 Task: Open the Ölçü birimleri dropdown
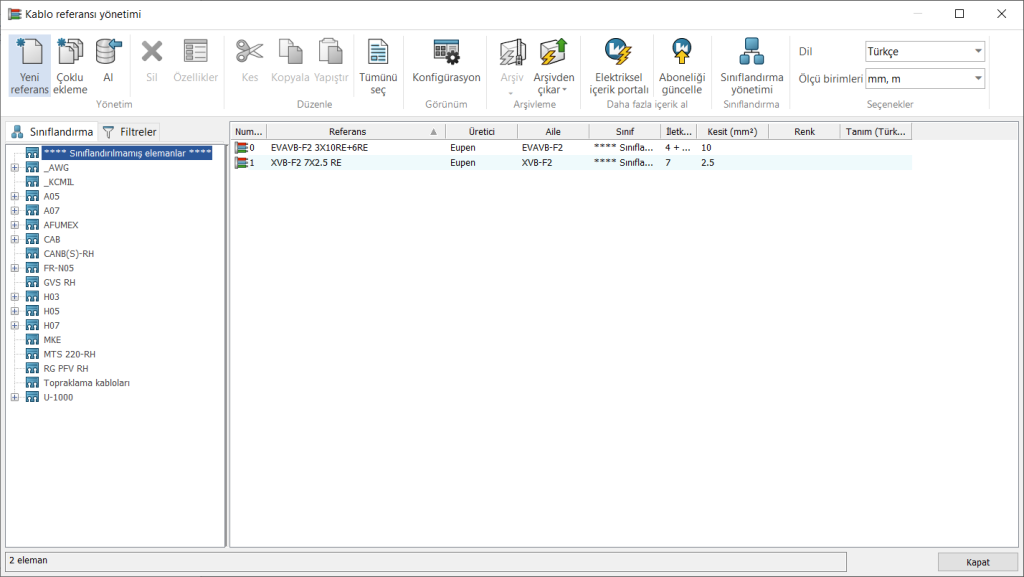click(924, 79)
